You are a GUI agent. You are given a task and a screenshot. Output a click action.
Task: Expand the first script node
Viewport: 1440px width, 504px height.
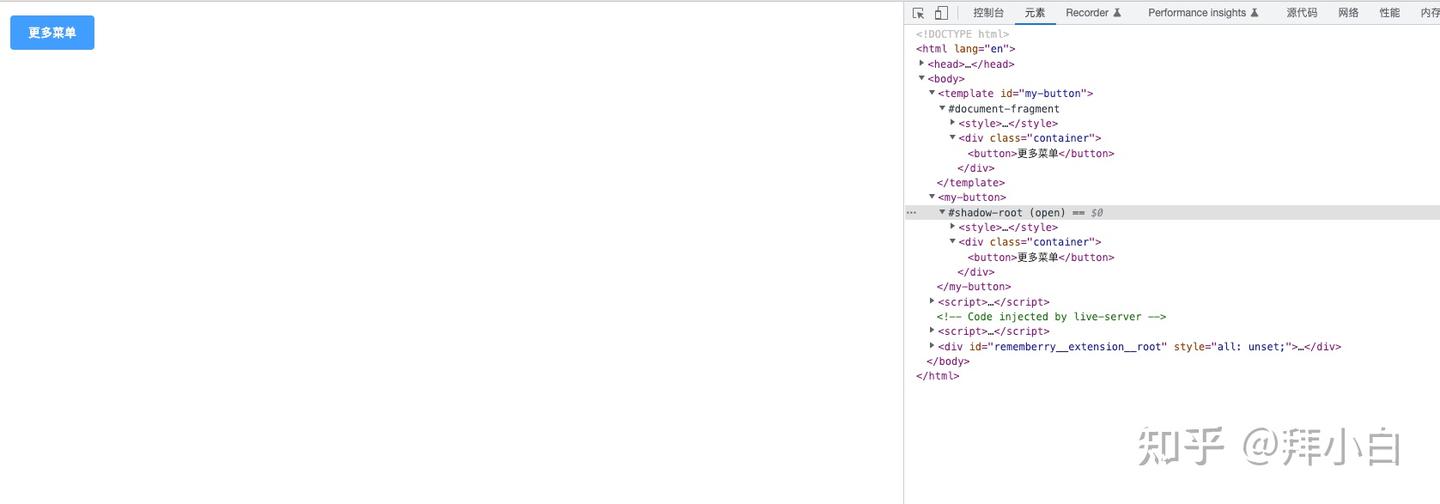pyautogui.click(x=932, y=301)
